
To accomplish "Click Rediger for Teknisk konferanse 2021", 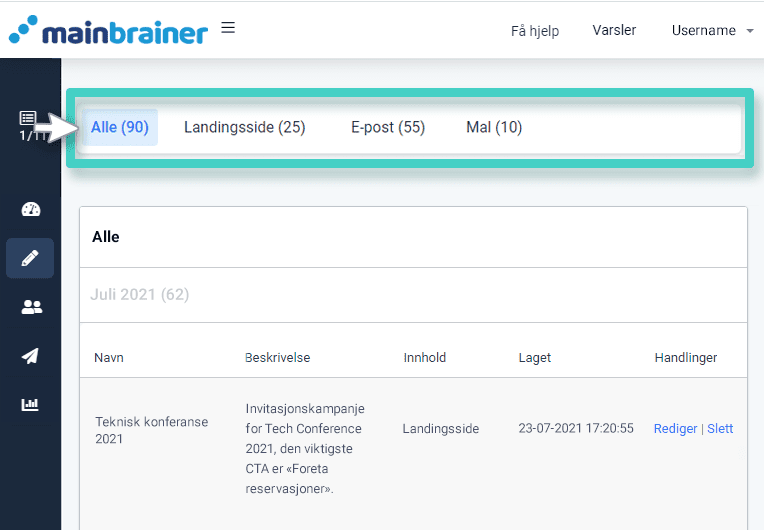I will tap(675, 429).
